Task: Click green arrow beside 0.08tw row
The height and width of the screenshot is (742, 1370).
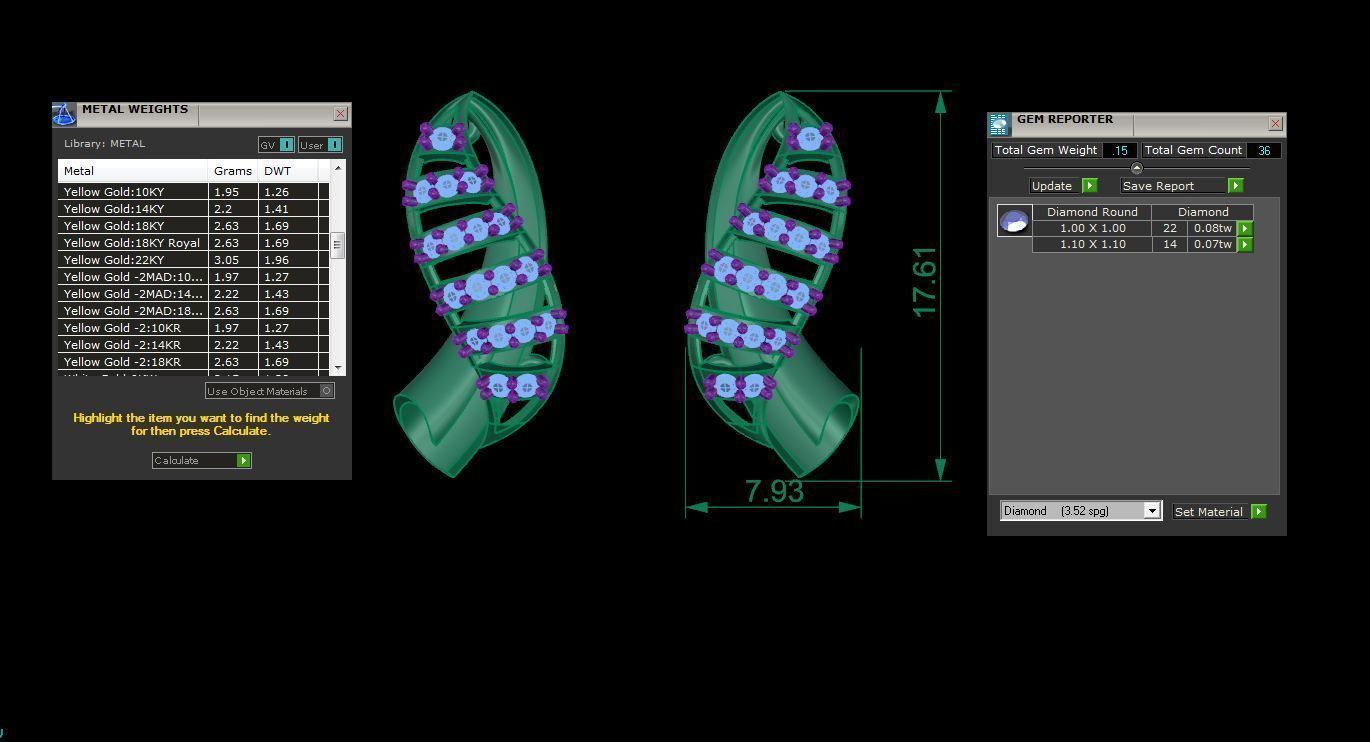Action: coord(1245,228)
